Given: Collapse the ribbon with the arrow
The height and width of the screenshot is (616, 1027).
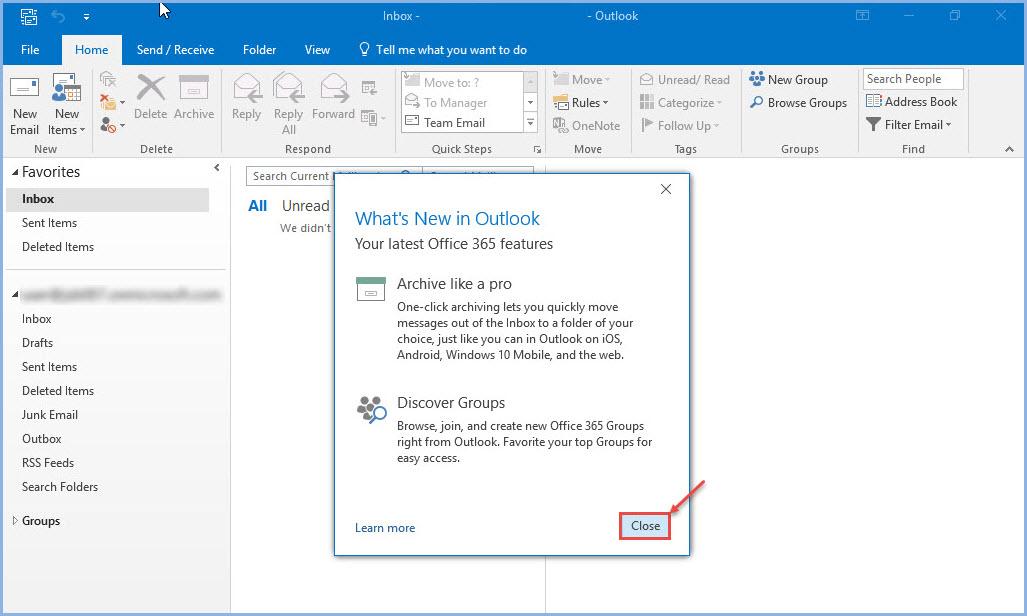Looking at the screenshot, I should coord(1009,149).
